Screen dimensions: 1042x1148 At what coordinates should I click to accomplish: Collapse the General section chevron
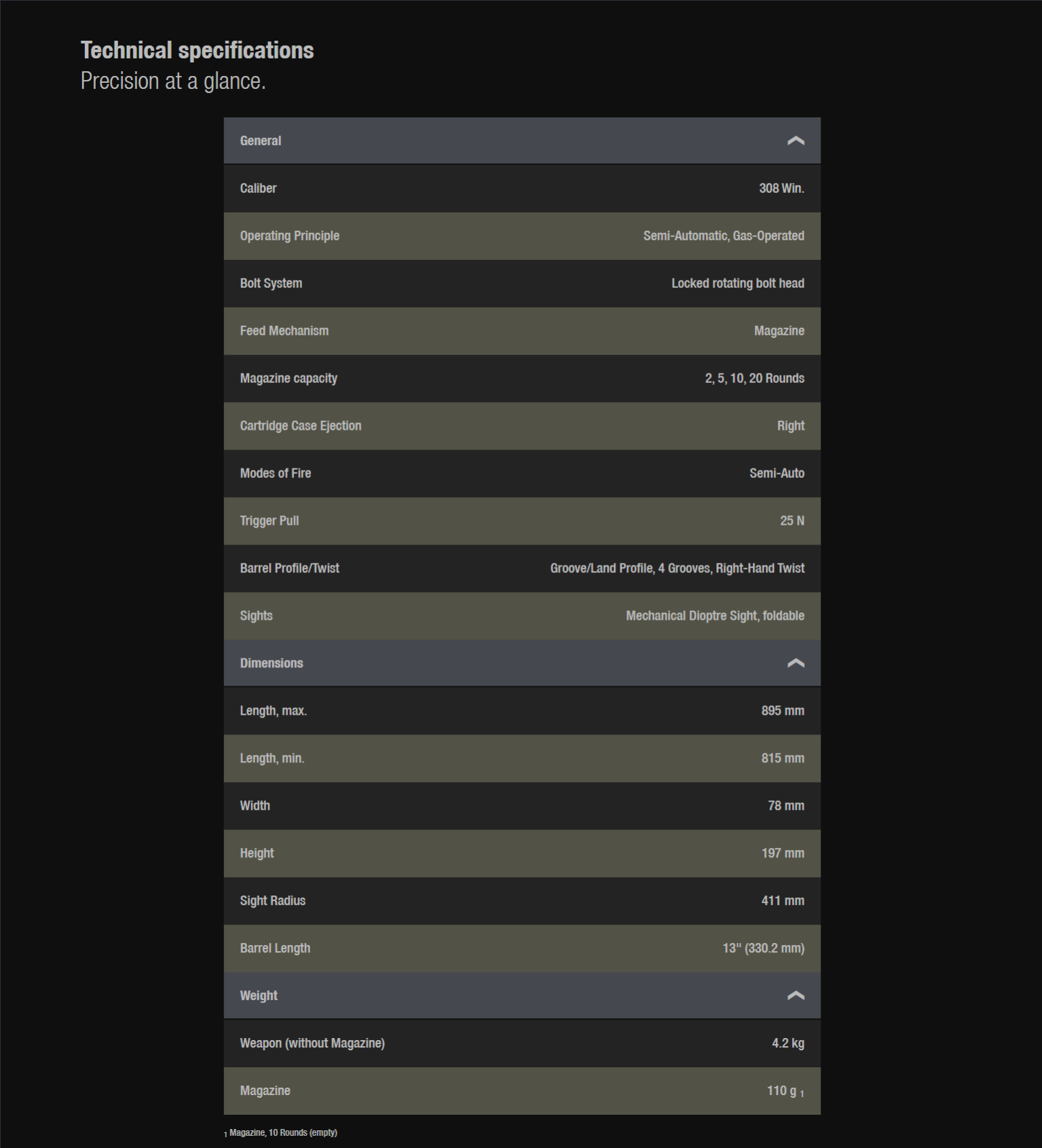pos(795,141)
